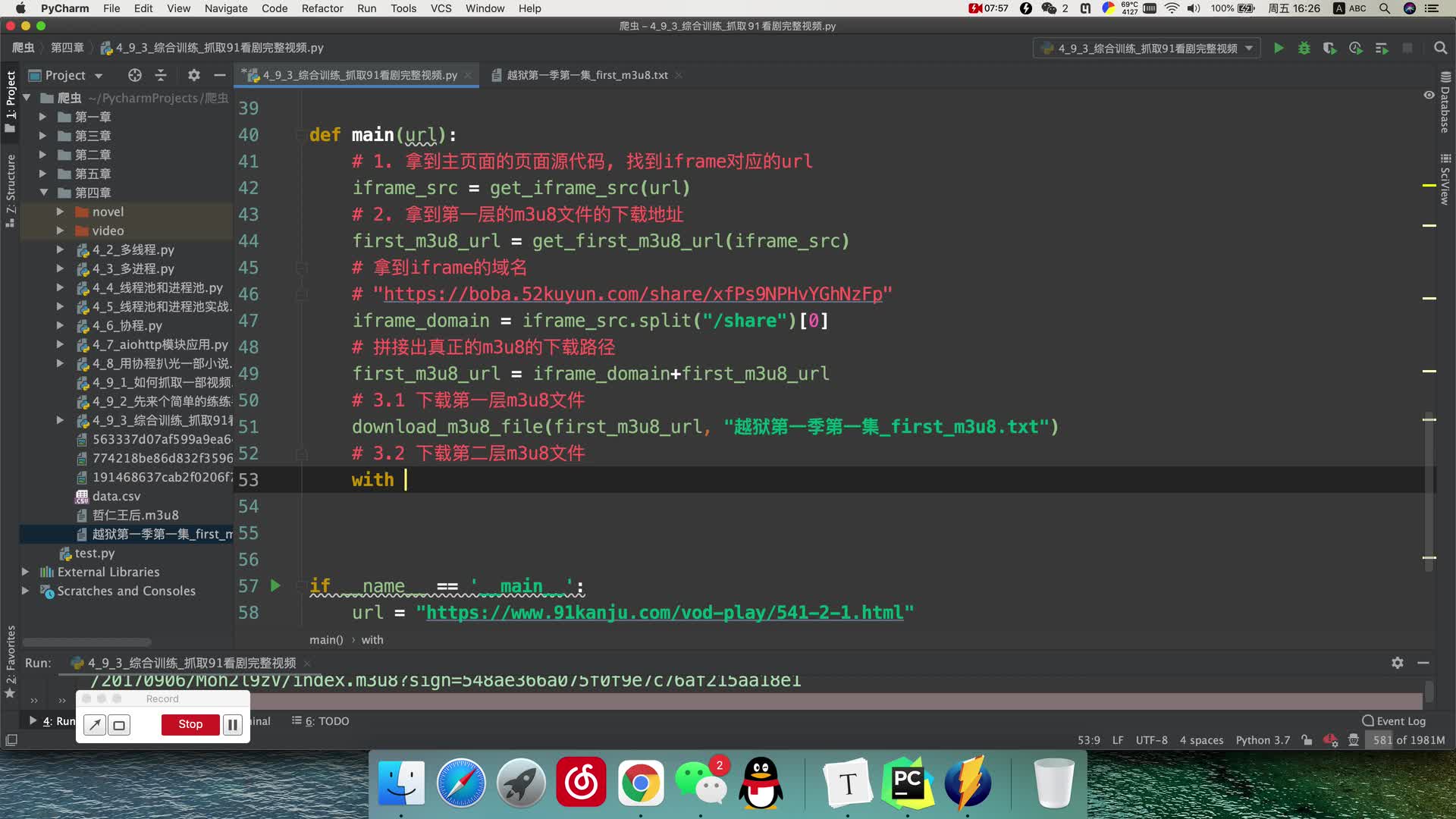
Task: Locate current file in Project tree
Action: point(135,75)
